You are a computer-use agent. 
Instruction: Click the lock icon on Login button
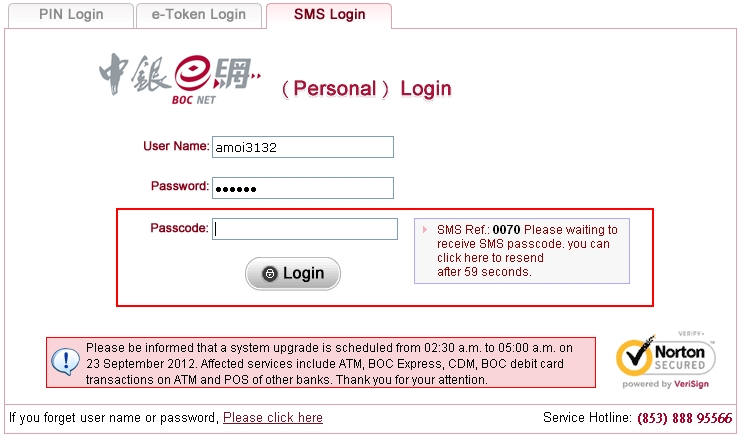269,274
